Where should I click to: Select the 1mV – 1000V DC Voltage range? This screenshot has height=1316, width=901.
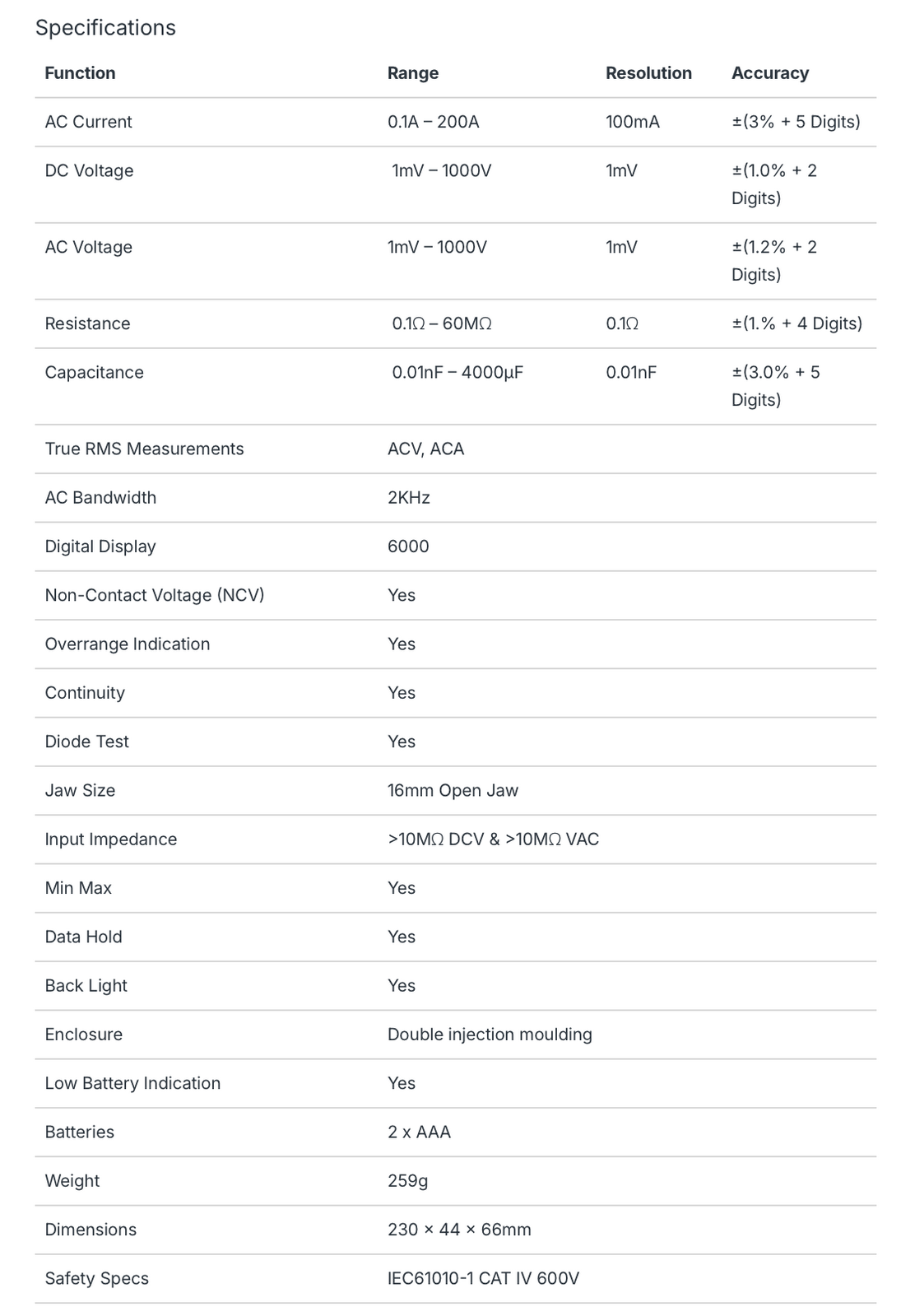(441, 170)
